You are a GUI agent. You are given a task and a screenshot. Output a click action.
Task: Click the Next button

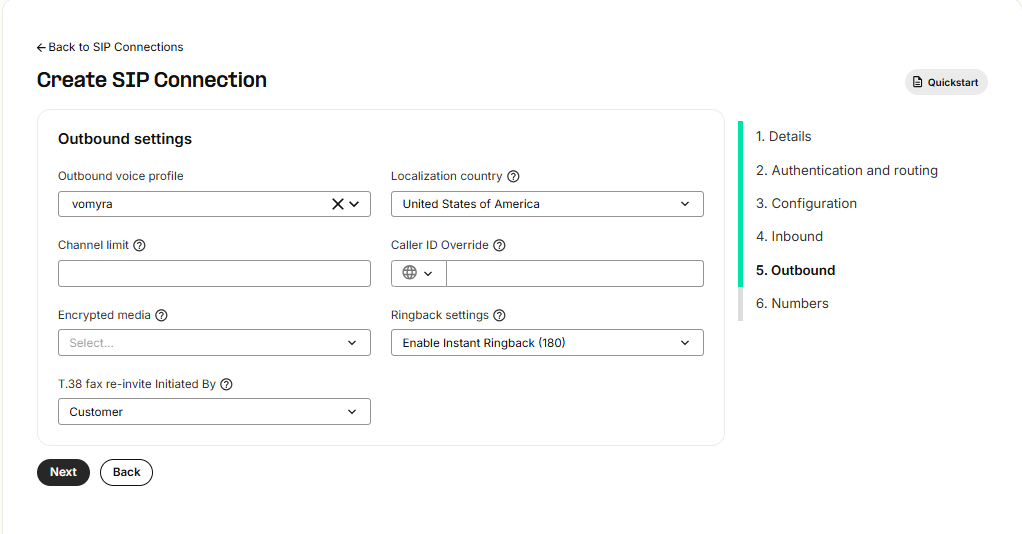point(63,472)
